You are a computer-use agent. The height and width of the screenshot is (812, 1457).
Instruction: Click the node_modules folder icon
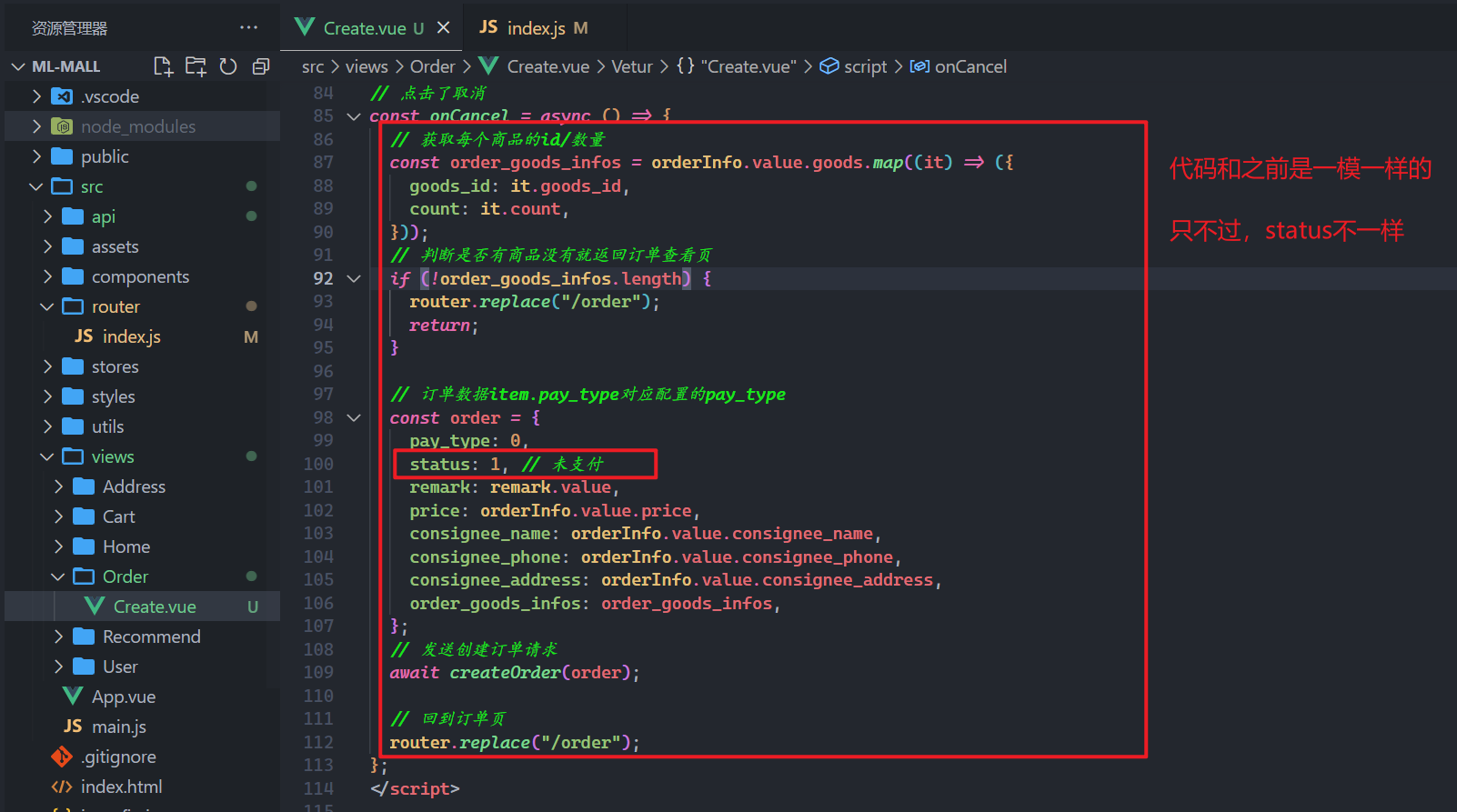[x=62, y=126]
